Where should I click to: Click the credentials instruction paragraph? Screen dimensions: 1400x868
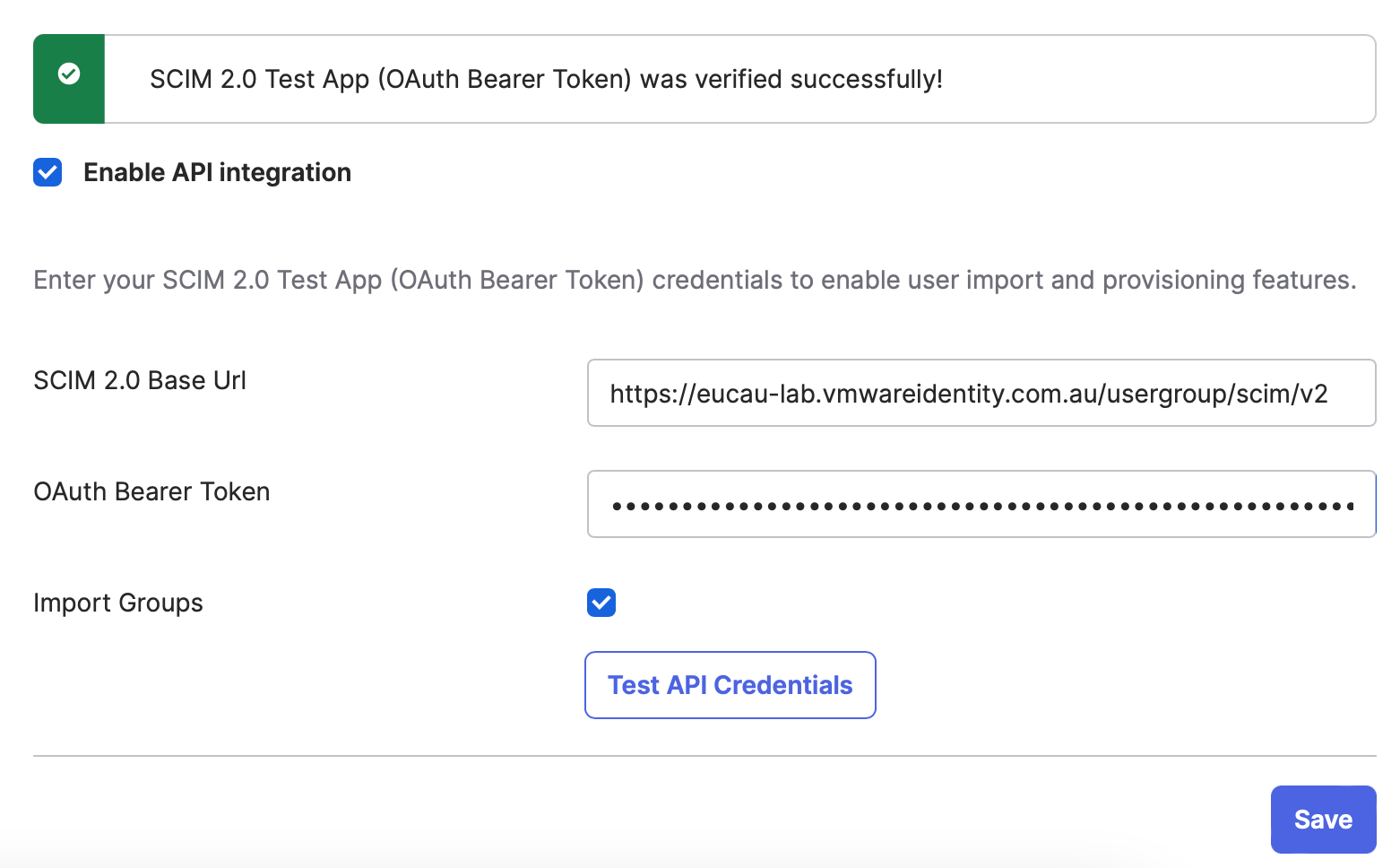(695, 280)
